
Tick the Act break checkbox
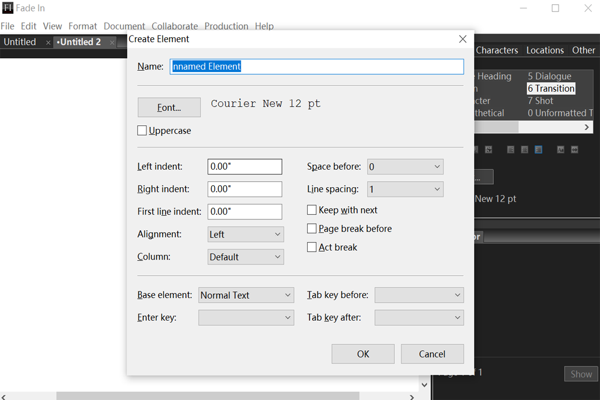tap(312, 247)
